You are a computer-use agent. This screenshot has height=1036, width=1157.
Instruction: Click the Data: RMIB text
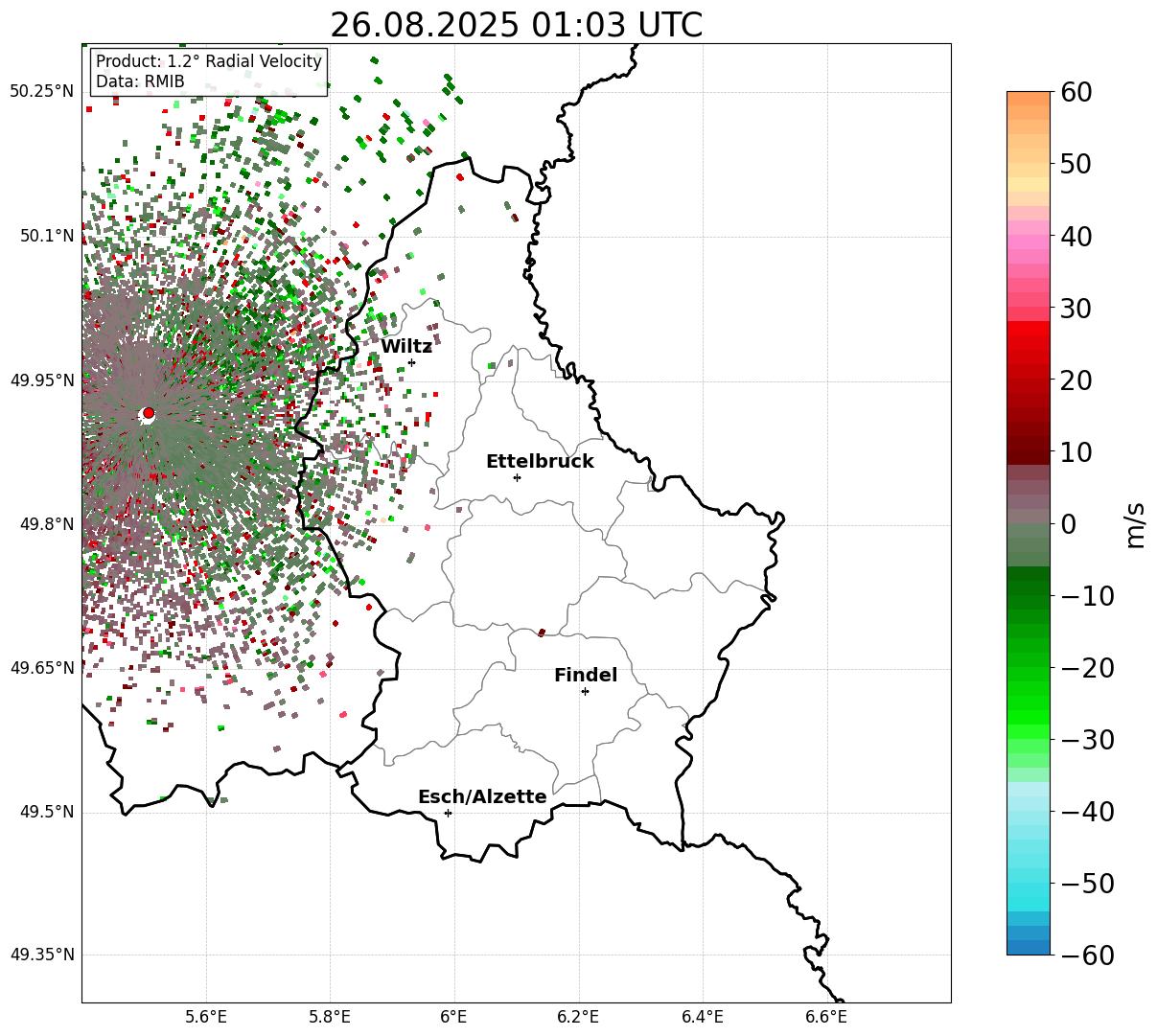click(x=140, y=82)
